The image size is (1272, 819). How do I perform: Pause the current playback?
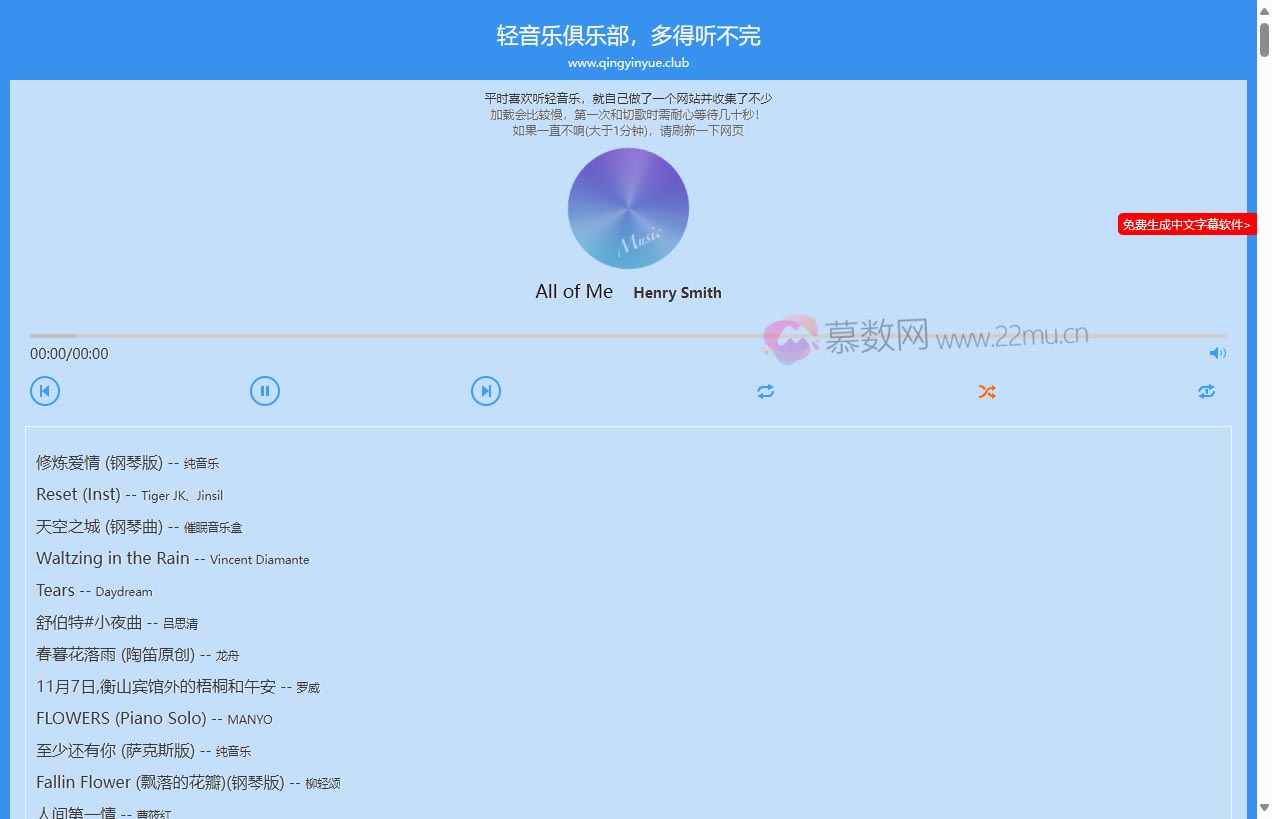coord(265,391)
